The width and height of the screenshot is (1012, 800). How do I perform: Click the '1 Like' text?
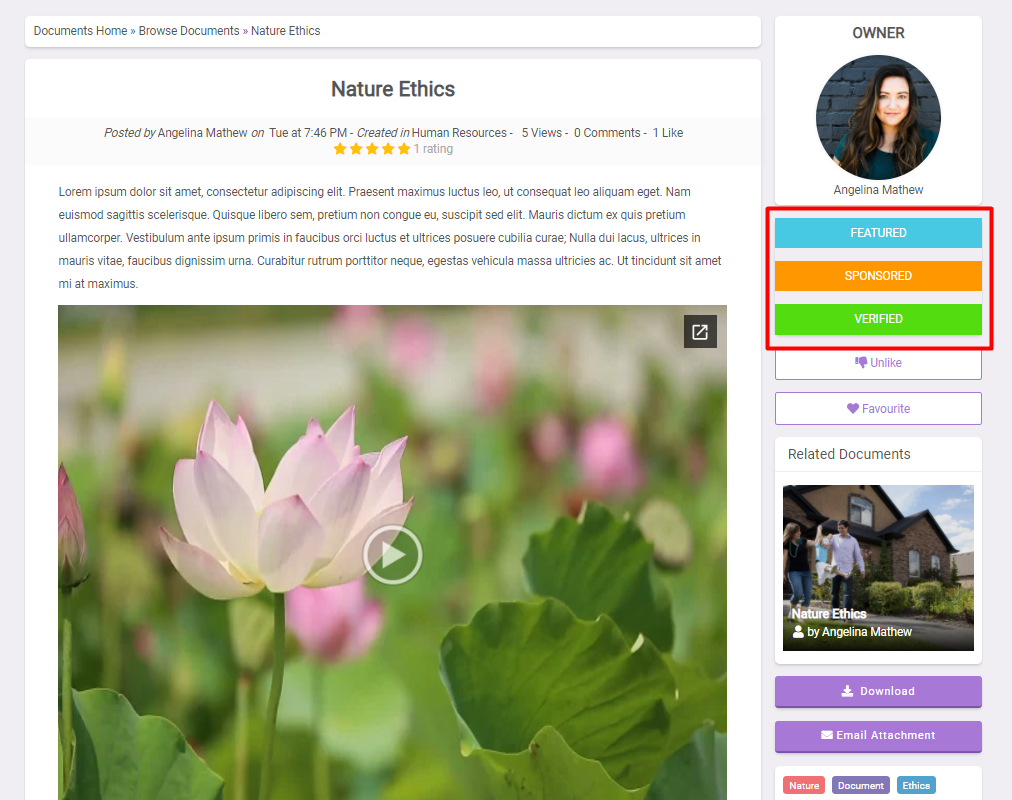click(x=668, y=133)
